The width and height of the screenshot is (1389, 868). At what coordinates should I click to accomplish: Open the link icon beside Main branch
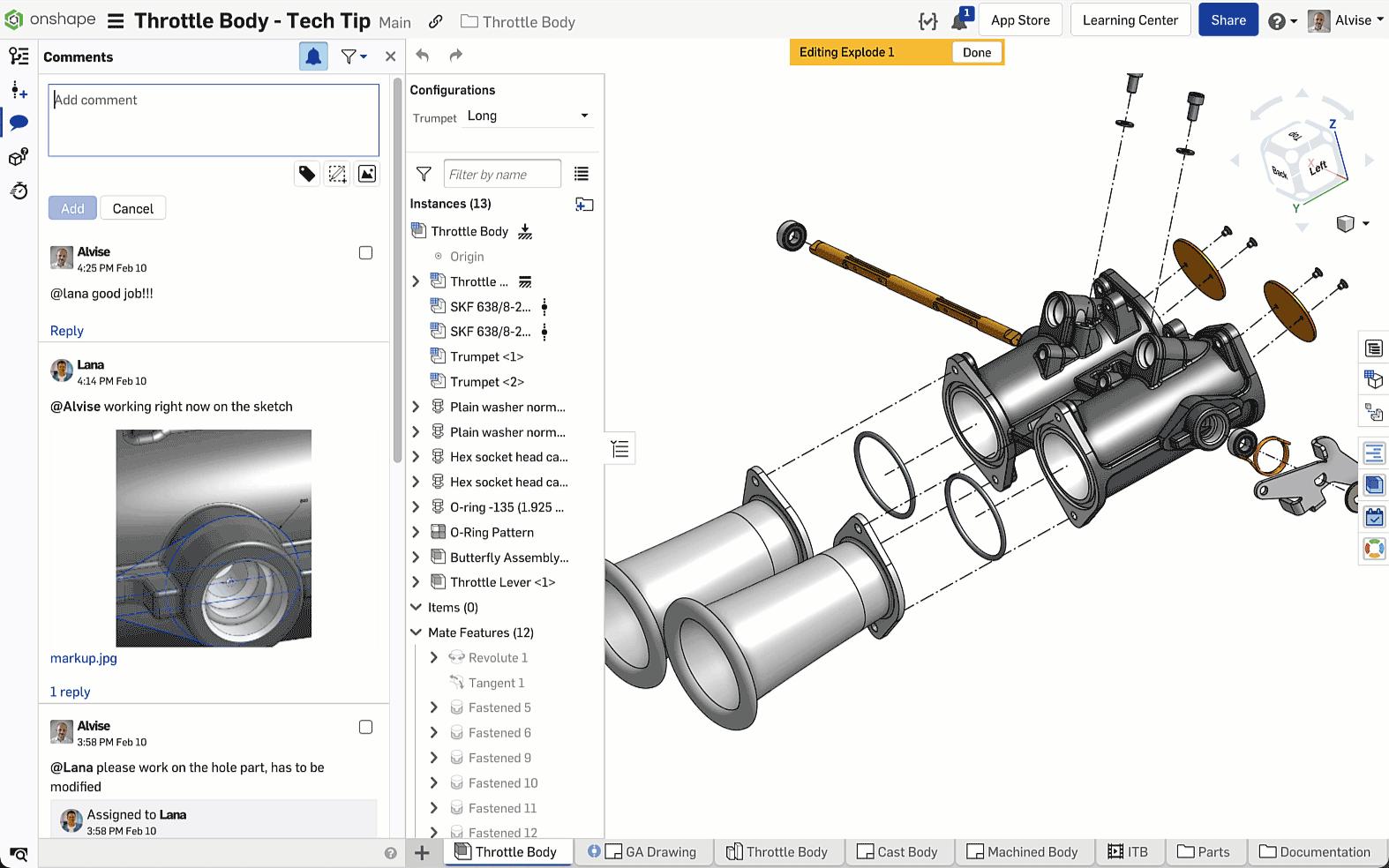[435, 22]
